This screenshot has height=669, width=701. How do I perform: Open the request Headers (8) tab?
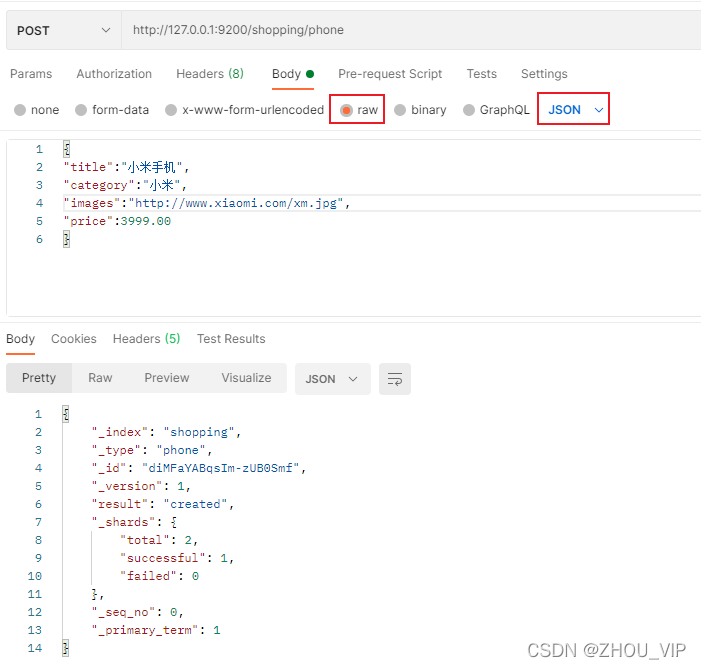(210, 74)
